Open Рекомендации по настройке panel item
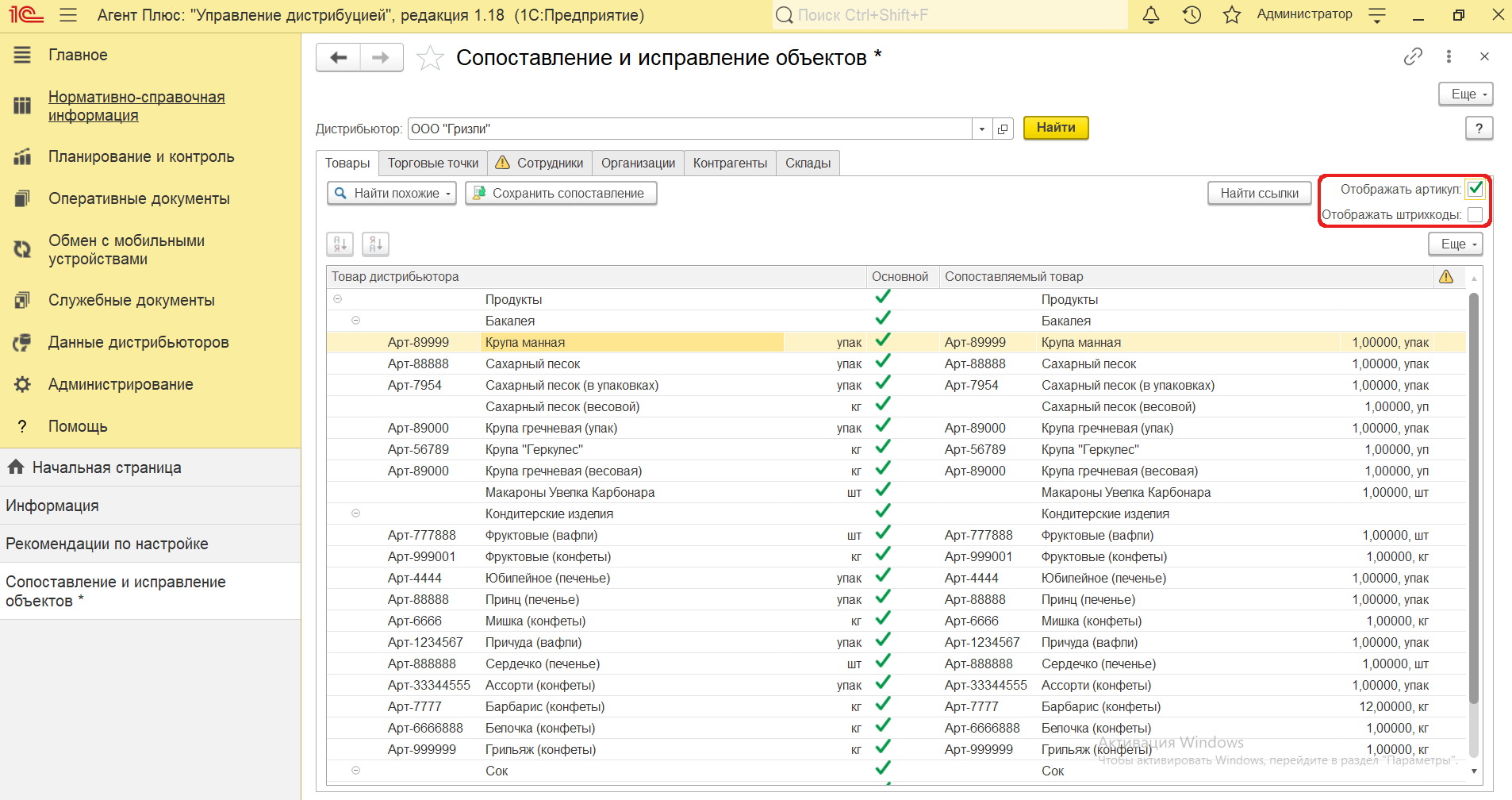 (150, 544)
